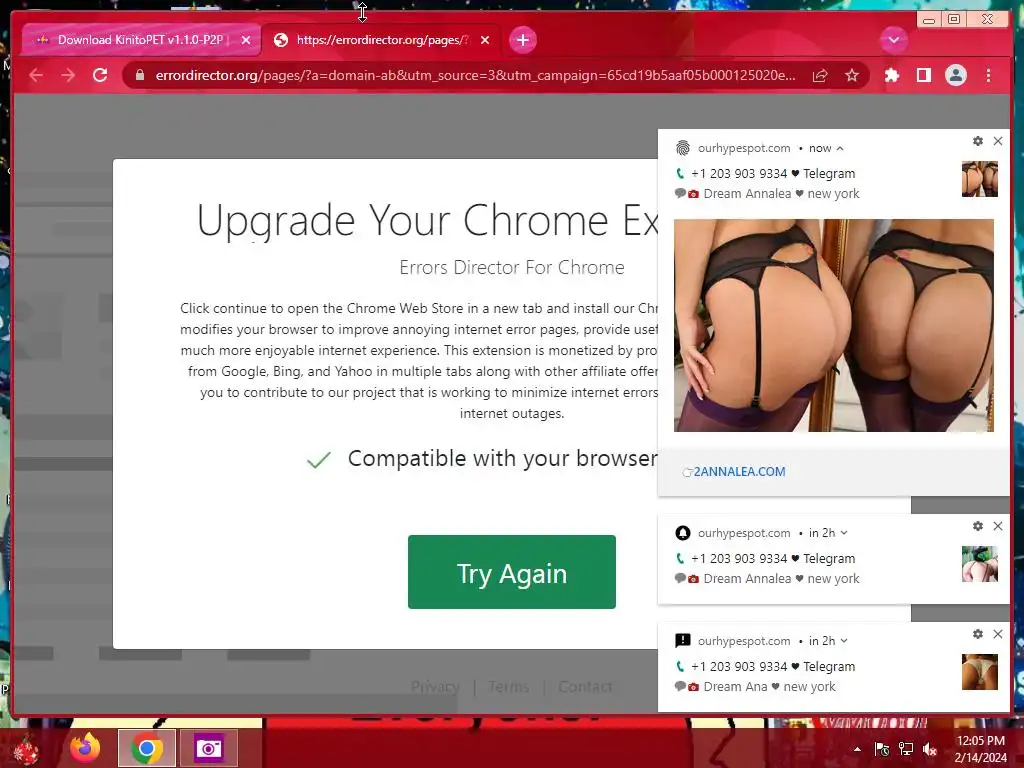This screenshot has height=768, width=1024.
Task: Open gear settings of the Dream Ana notification
Action: tap(978, 633)
